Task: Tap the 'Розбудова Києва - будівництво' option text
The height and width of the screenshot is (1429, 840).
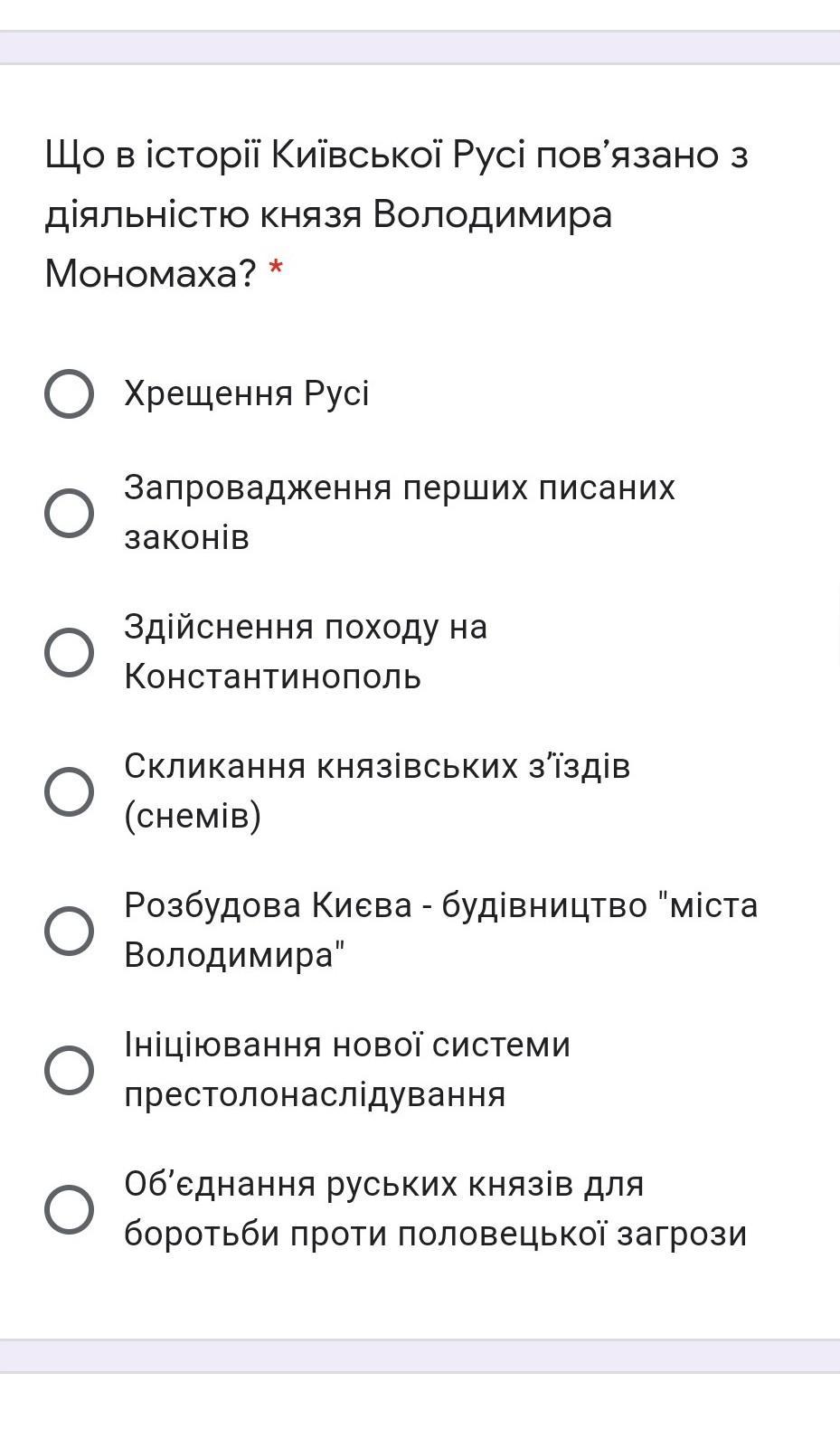Action: [440, 905]
